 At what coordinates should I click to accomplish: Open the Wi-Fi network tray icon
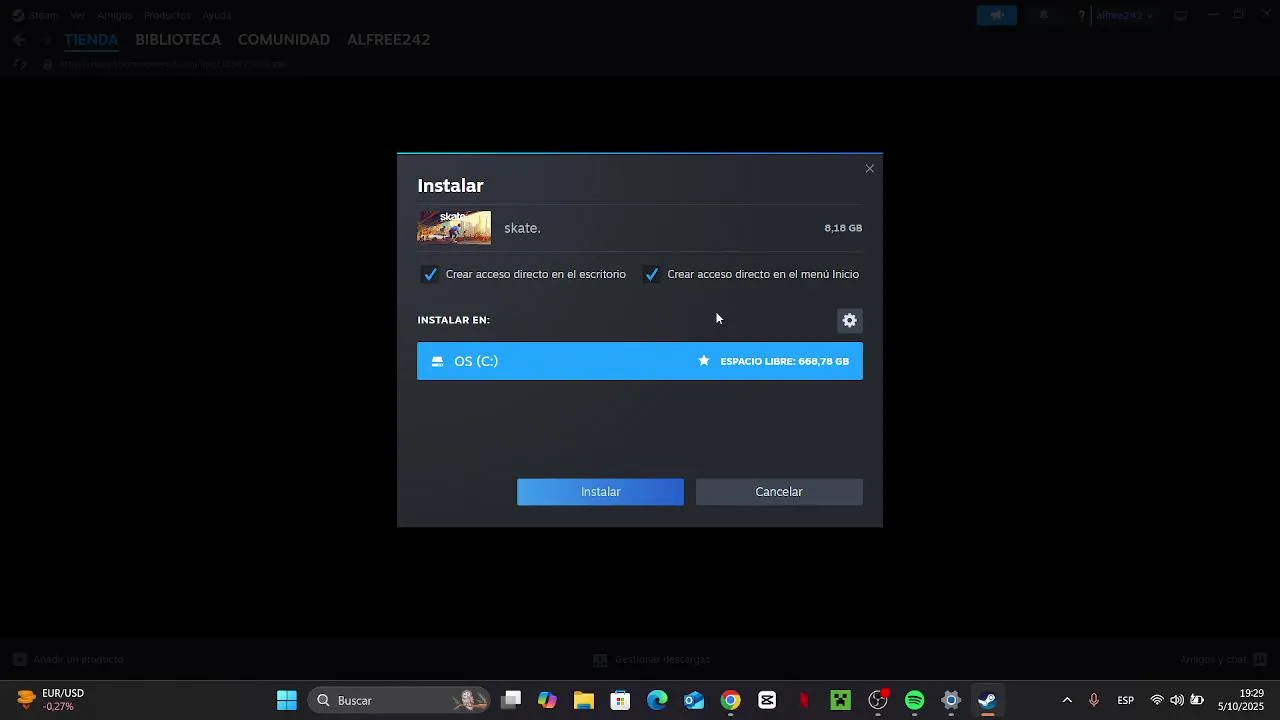tap(1157, 700)
